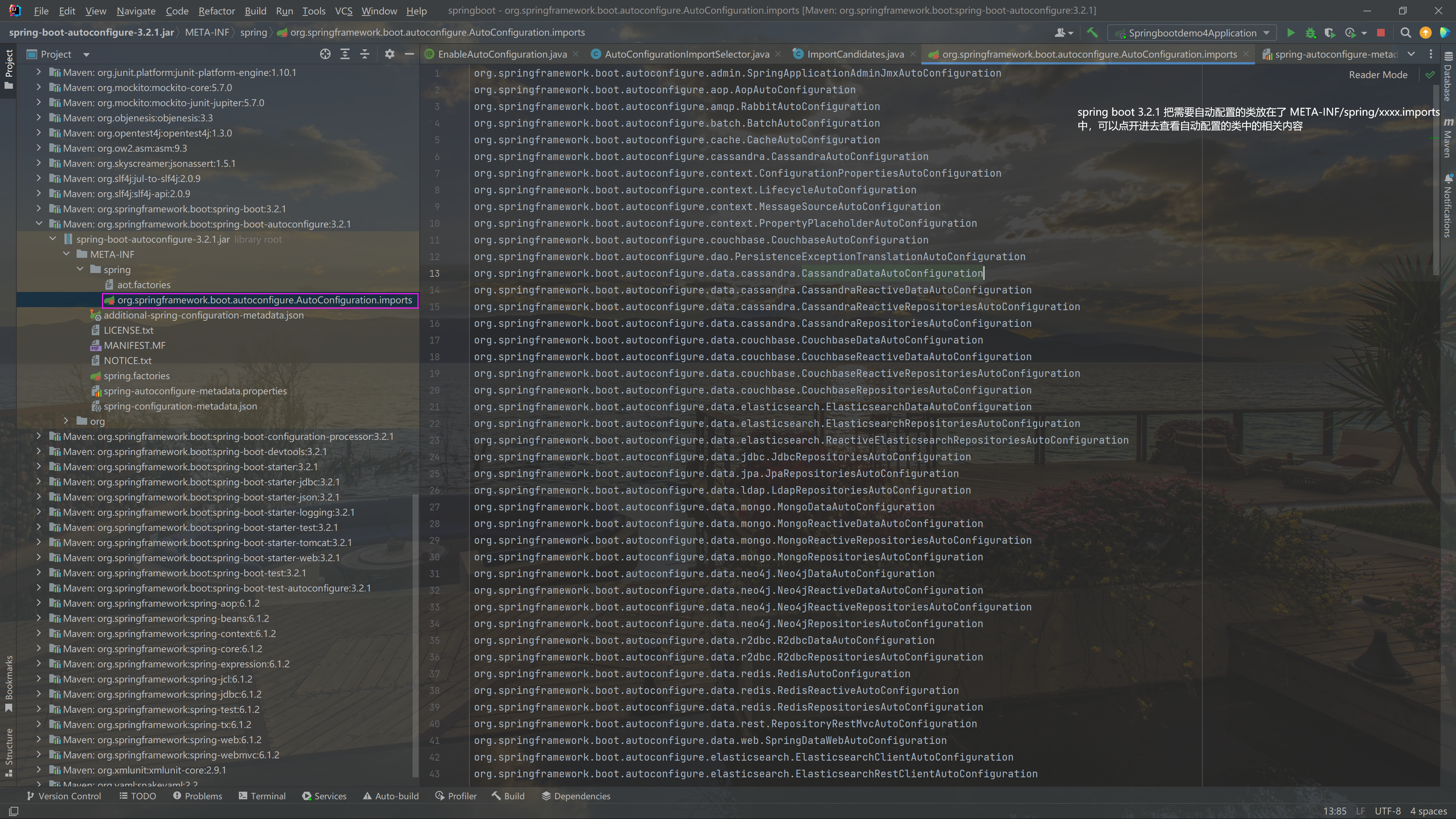
Task: Open Notifications tool window
Action: click(x=1448, y=206)
